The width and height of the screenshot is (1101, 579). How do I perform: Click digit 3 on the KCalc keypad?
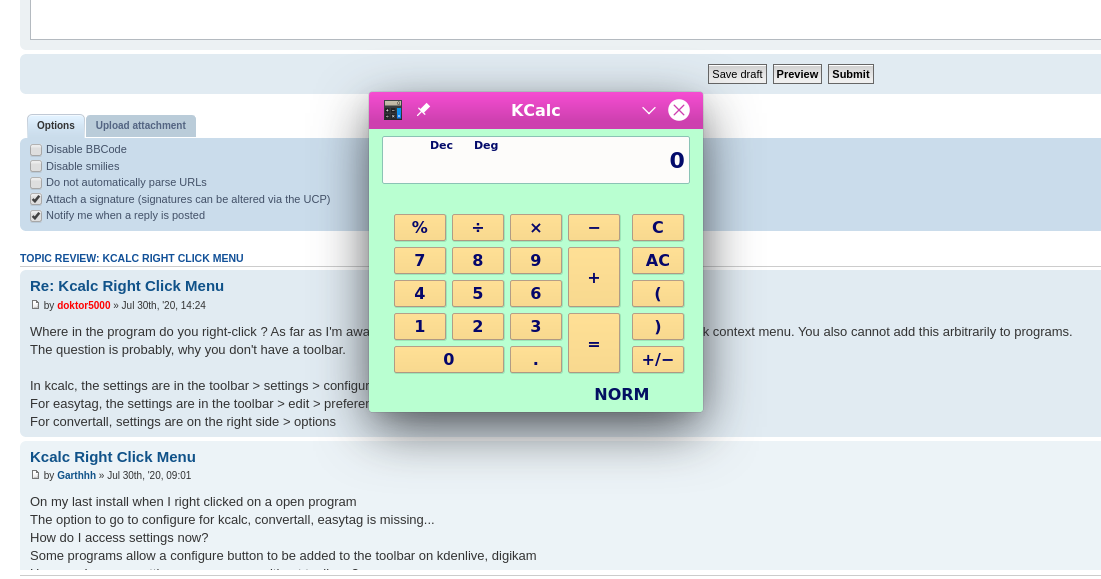tap(536, 326)
